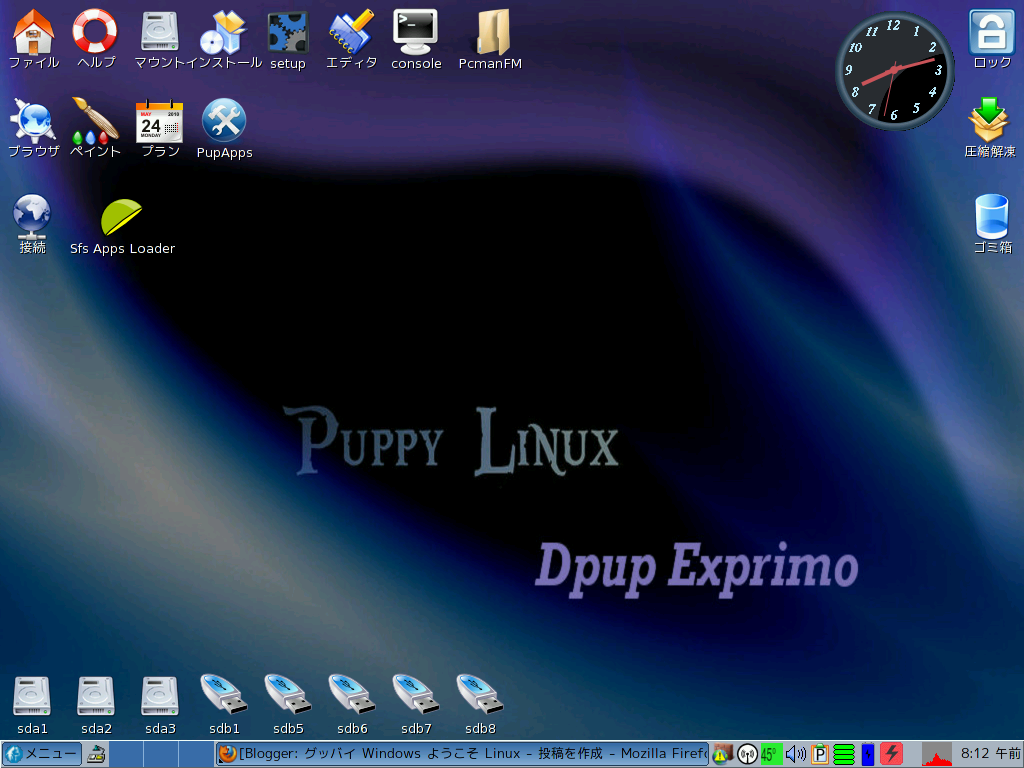Click the show desktop taskbar icon
This screenshot has width=1024, height=768.
[97, 754]
